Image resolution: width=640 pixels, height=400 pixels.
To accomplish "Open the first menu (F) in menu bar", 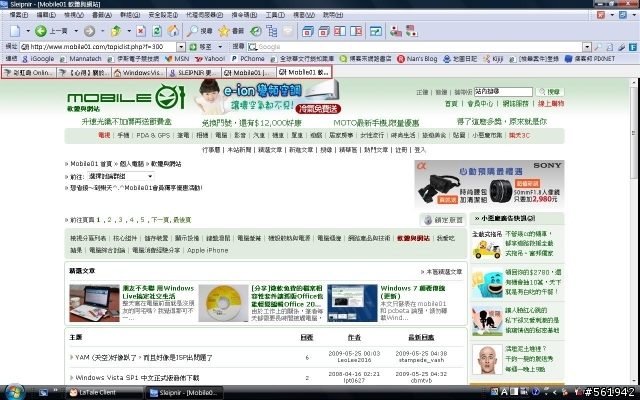I will (19, 15).
